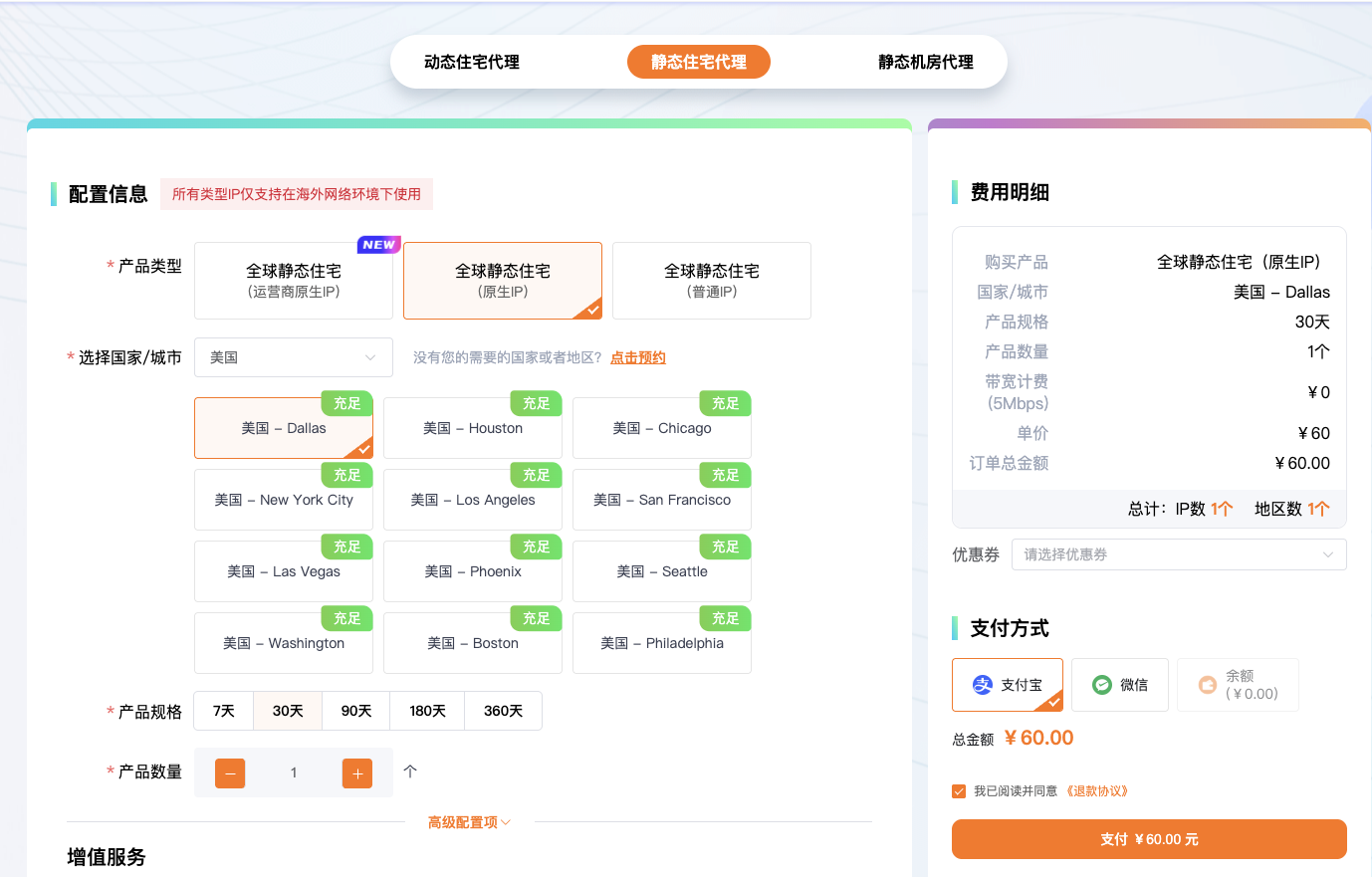The height and width of the screenshot is (877, 1372).
Task: Select city 美国 – Chicago
Action: tap(662, 428)
